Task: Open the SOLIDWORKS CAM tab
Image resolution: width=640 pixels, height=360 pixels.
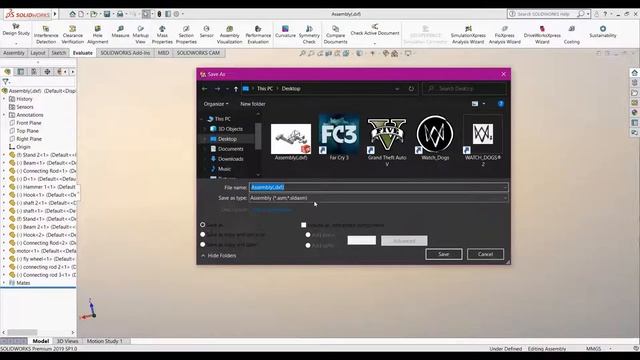Action: [x=198, y=53]
